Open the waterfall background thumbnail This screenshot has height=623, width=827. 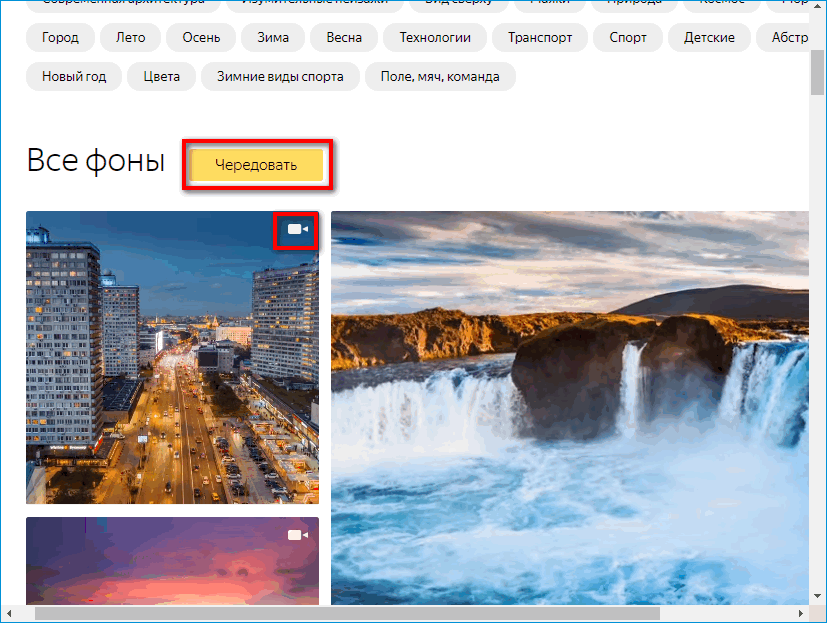point(570,400)
